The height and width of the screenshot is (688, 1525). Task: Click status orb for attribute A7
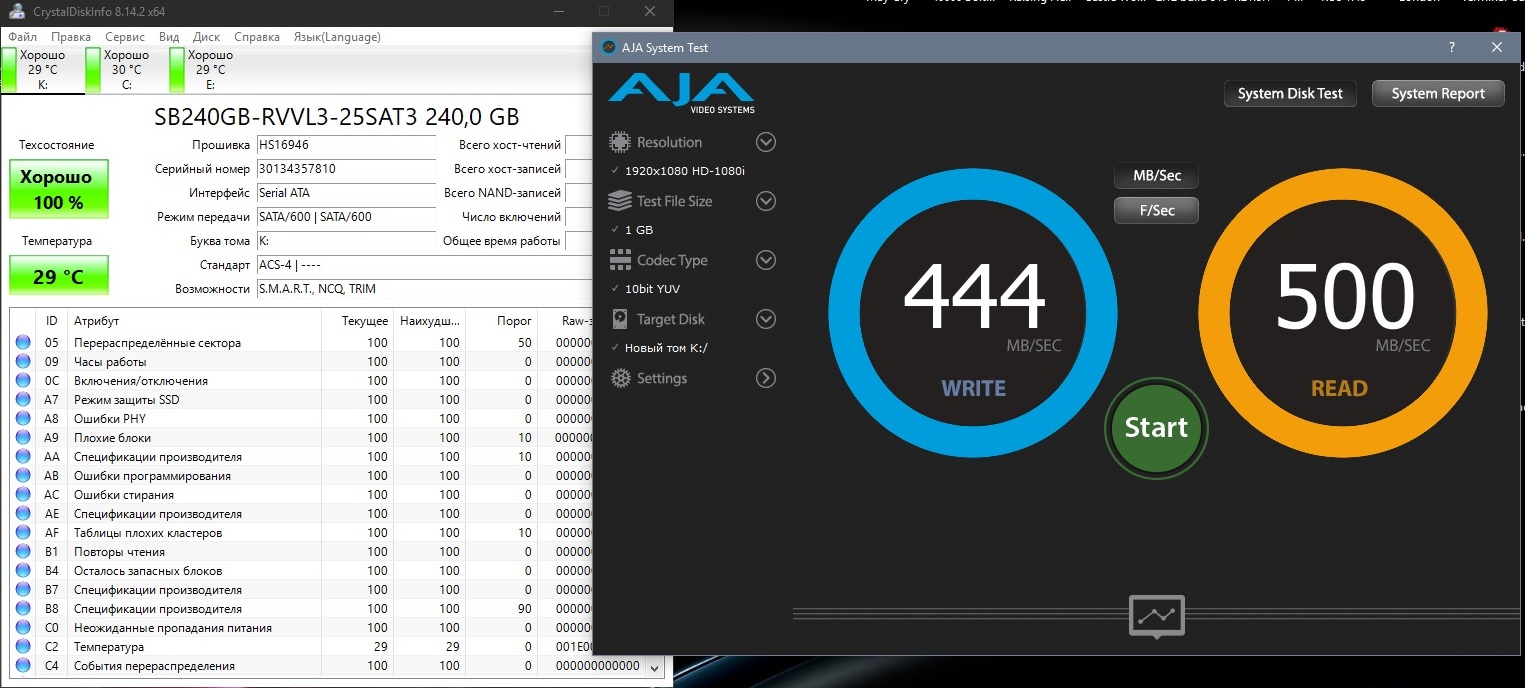[x=23, y=400]
